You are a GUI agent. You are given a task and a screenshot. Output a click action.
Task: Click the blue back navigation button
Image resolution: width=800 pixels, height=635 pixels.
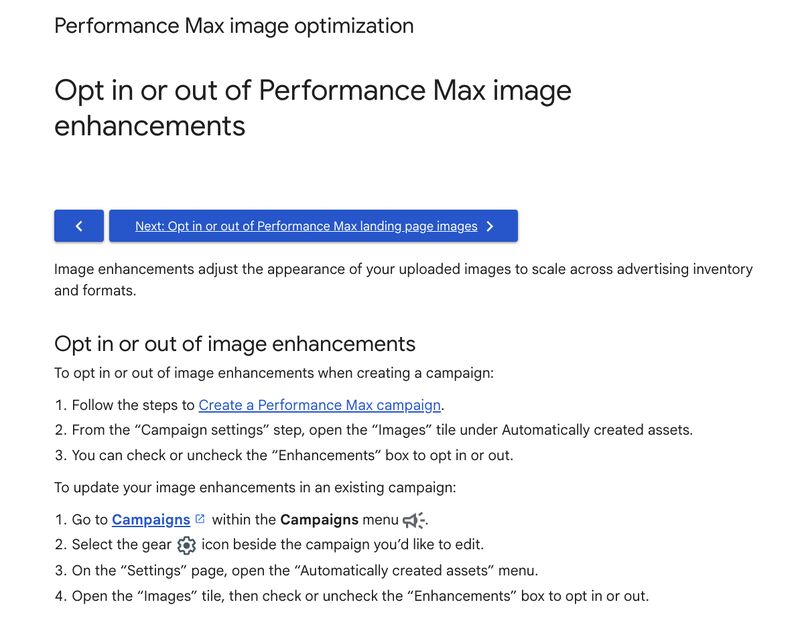(x=79, y=225)
